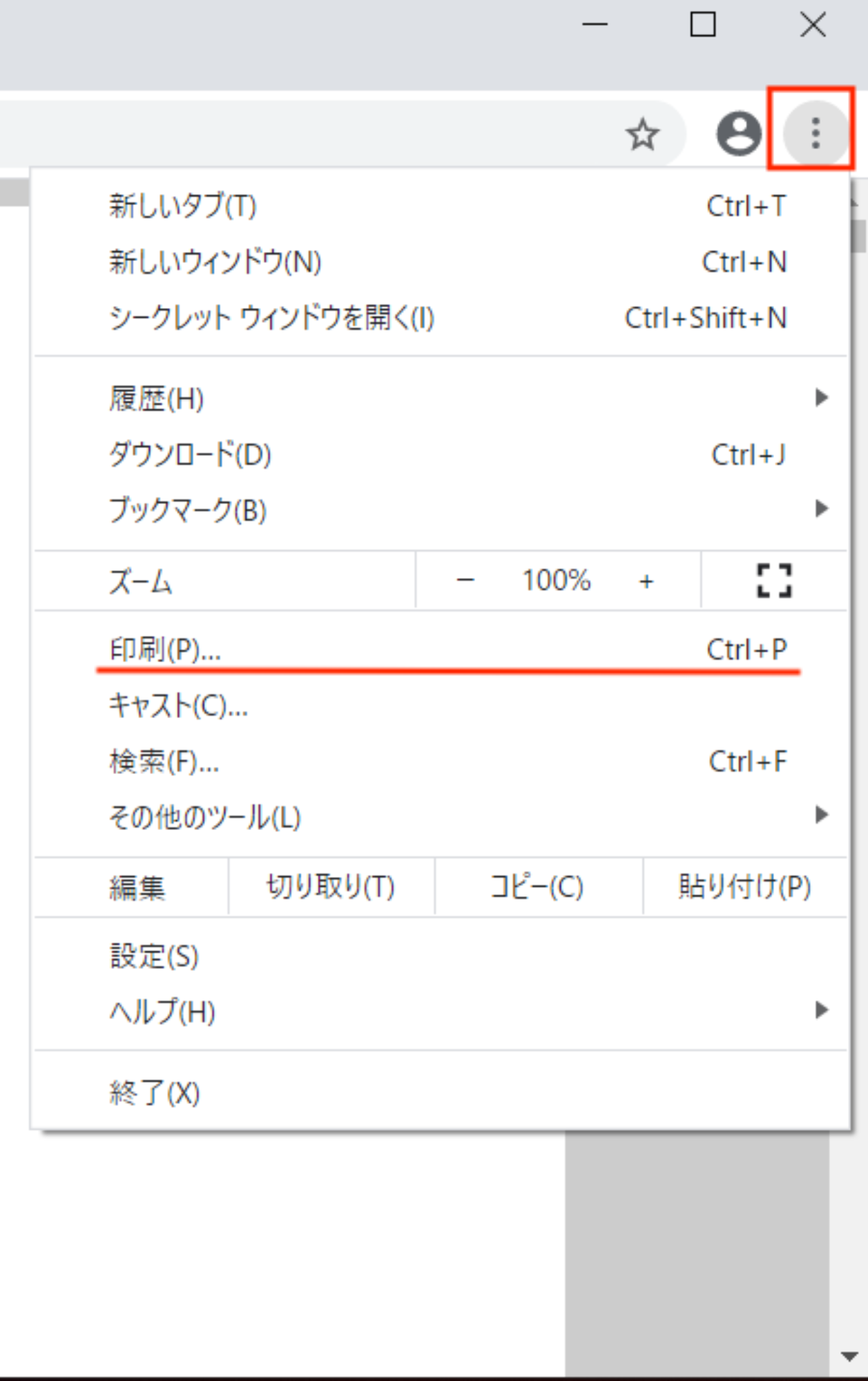The width and height of the screenshot is (868, 1381).
Task: Expand the ブックマーク(B) bookmarks submenu arrow
Action: pyautogui.click(x=821, y=509)
